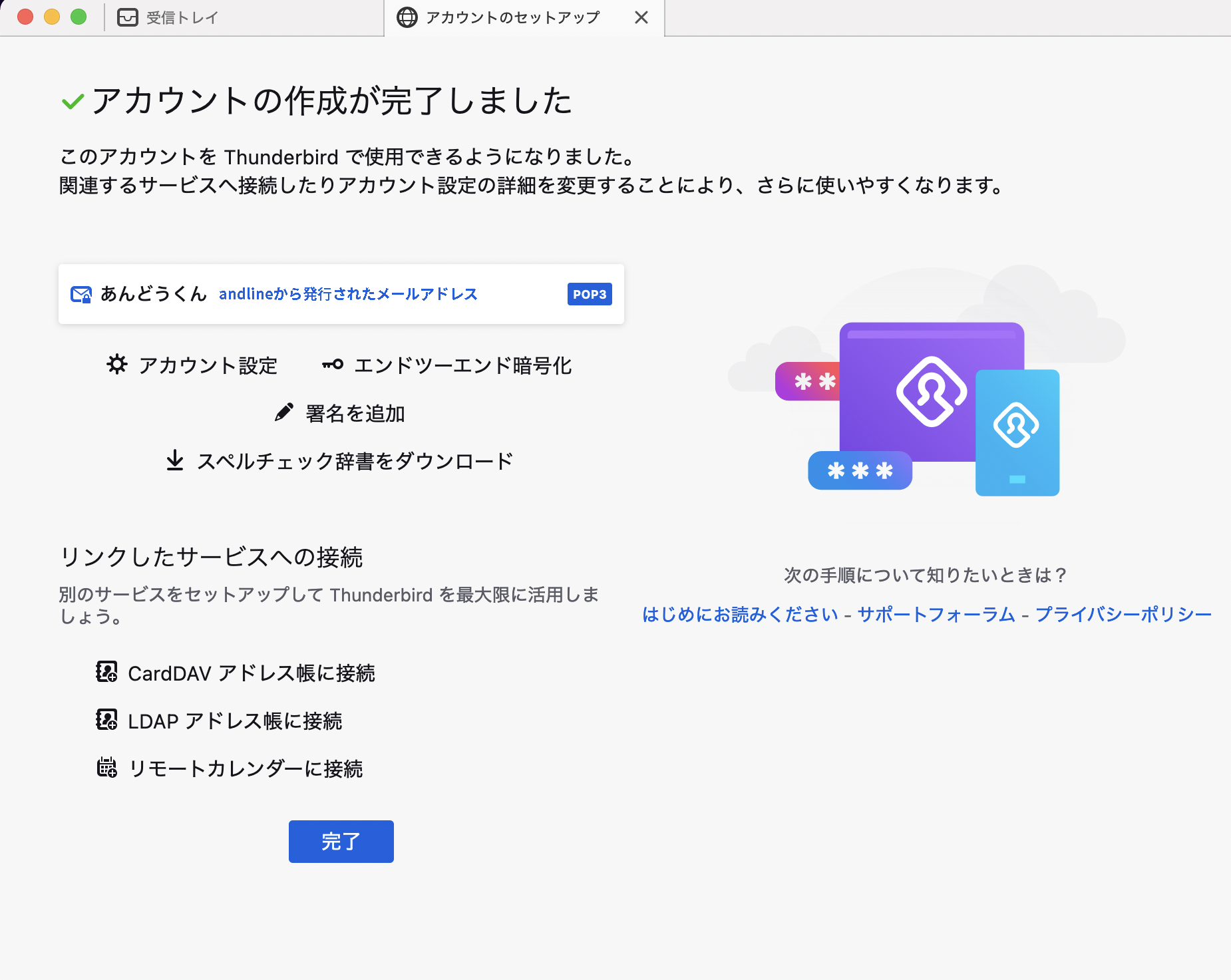1231x980 pixels.
Task: Open the プライバシーポリシー link
Action: pos(1123,614)
